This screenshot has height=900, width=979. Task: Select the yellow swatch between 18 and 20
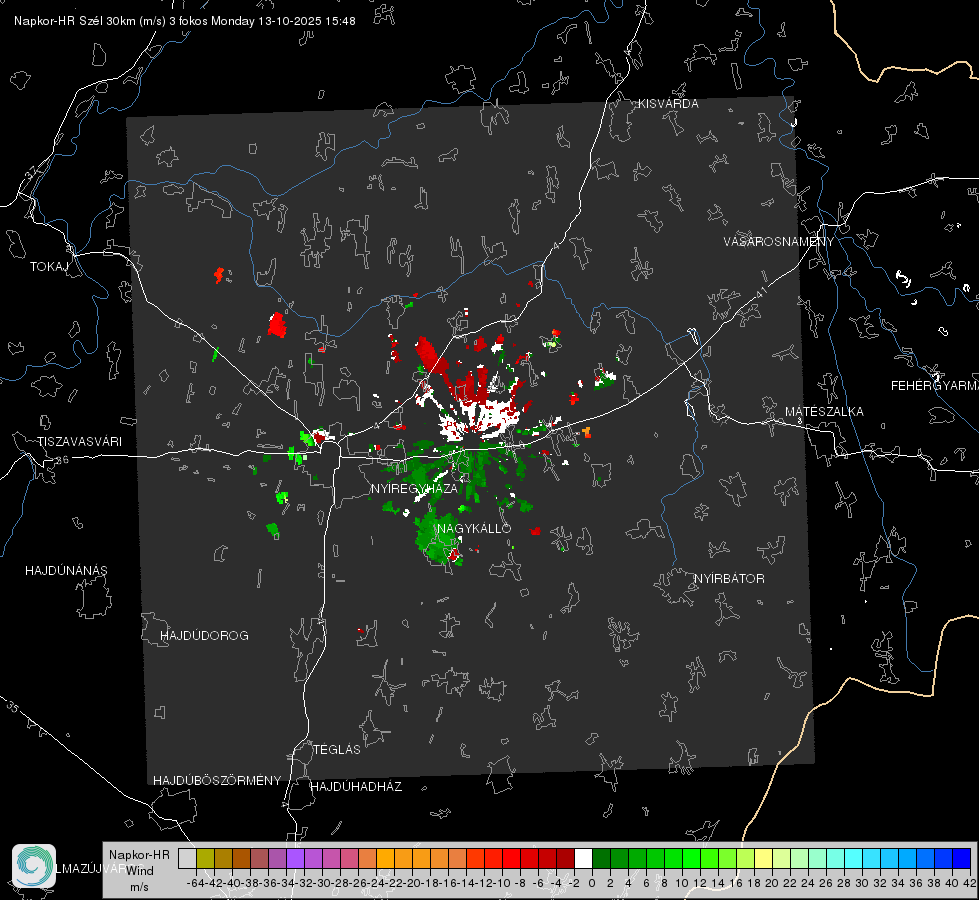[x=764, y=858]
